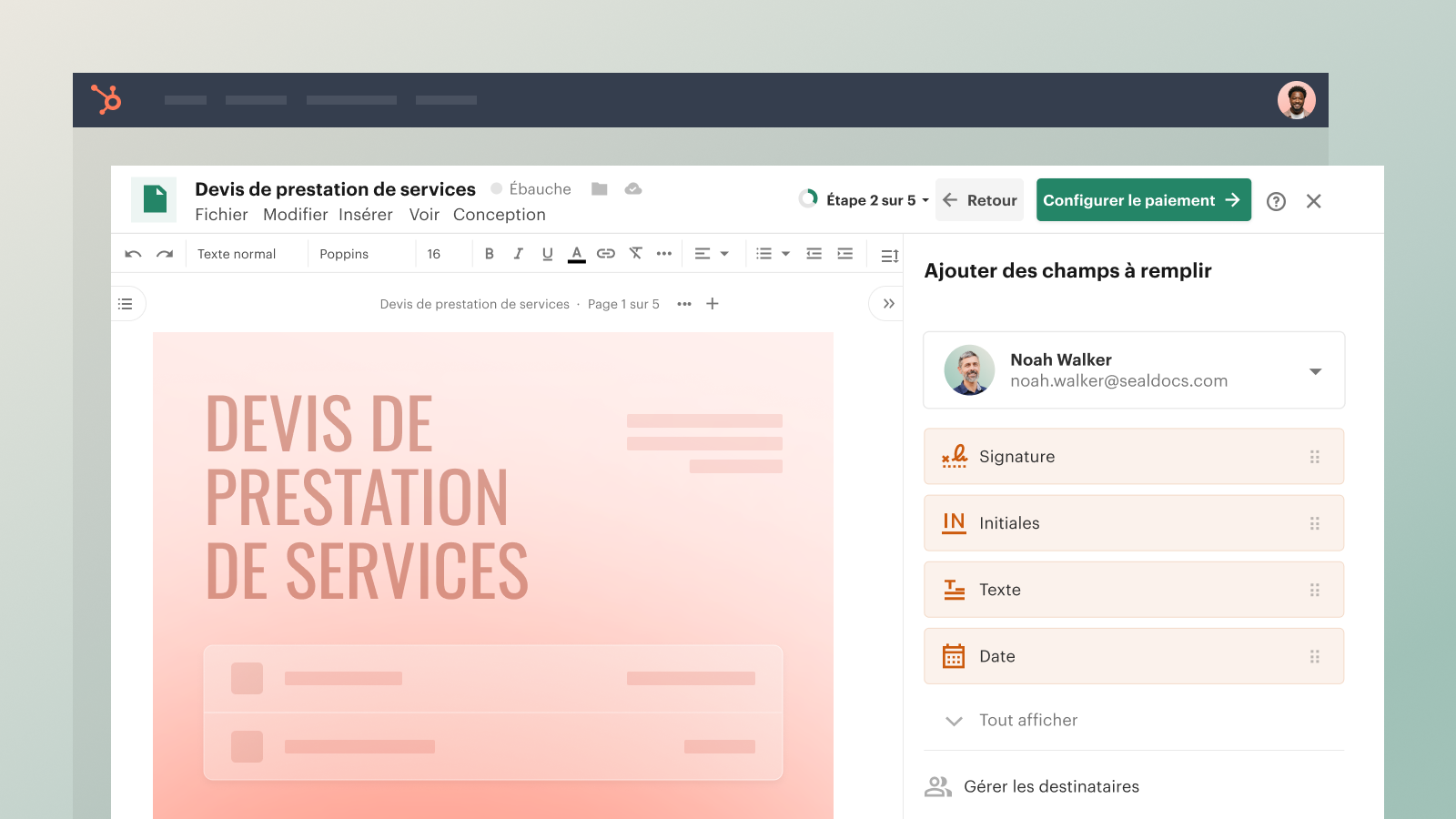Clear formatting with the crossed-T icon
This screenshot has width=1456, height=819.
point(636,254)
